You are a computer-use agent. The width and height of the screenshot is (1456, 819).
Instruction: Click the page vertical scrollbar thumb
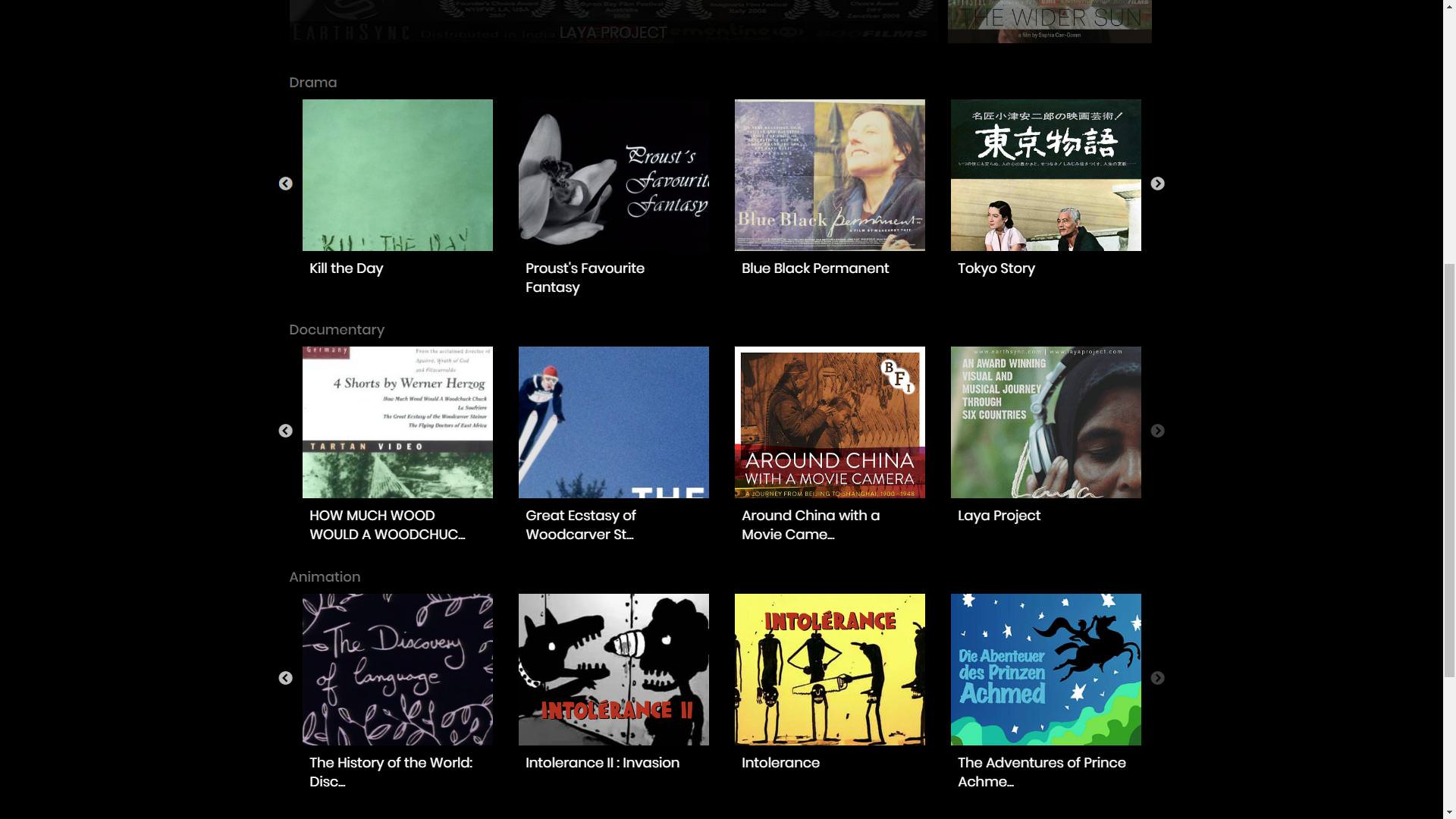pyautogui.click(x=1449, y=470)
